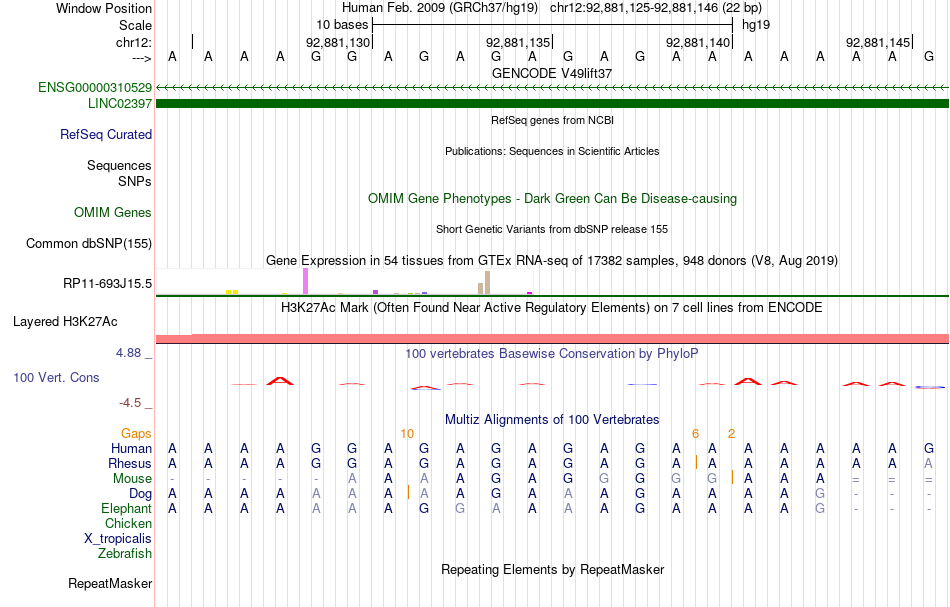The height and width of the screenshot is (607, 950).
Task: Open Multiz Alignments of 100 Vertebrates title
Action: tap(552, 419)
